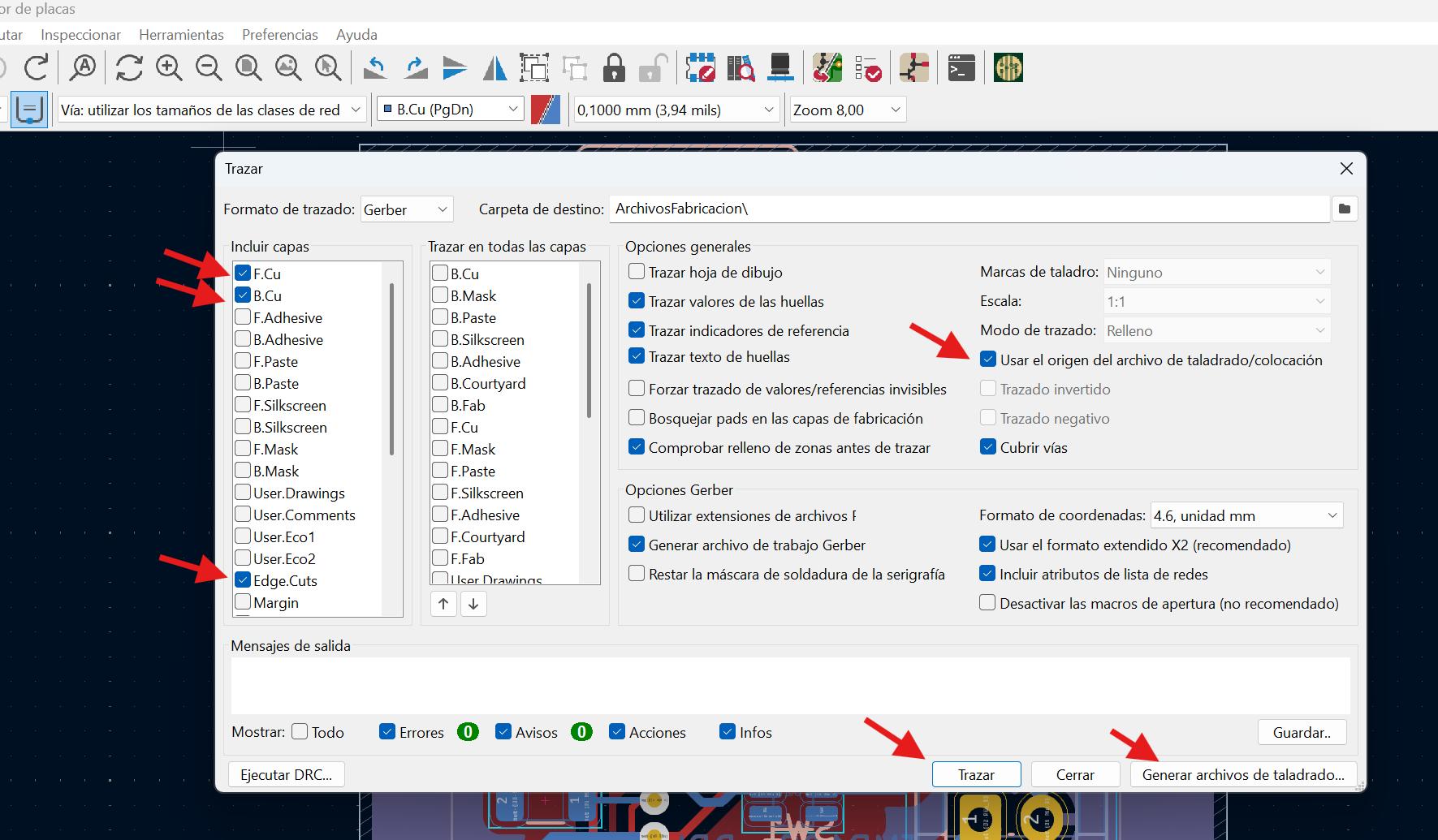Click Ejecutar DRC button
Image resolution: width=1438 pixels, height=840 pixels.
coord(287,774)
